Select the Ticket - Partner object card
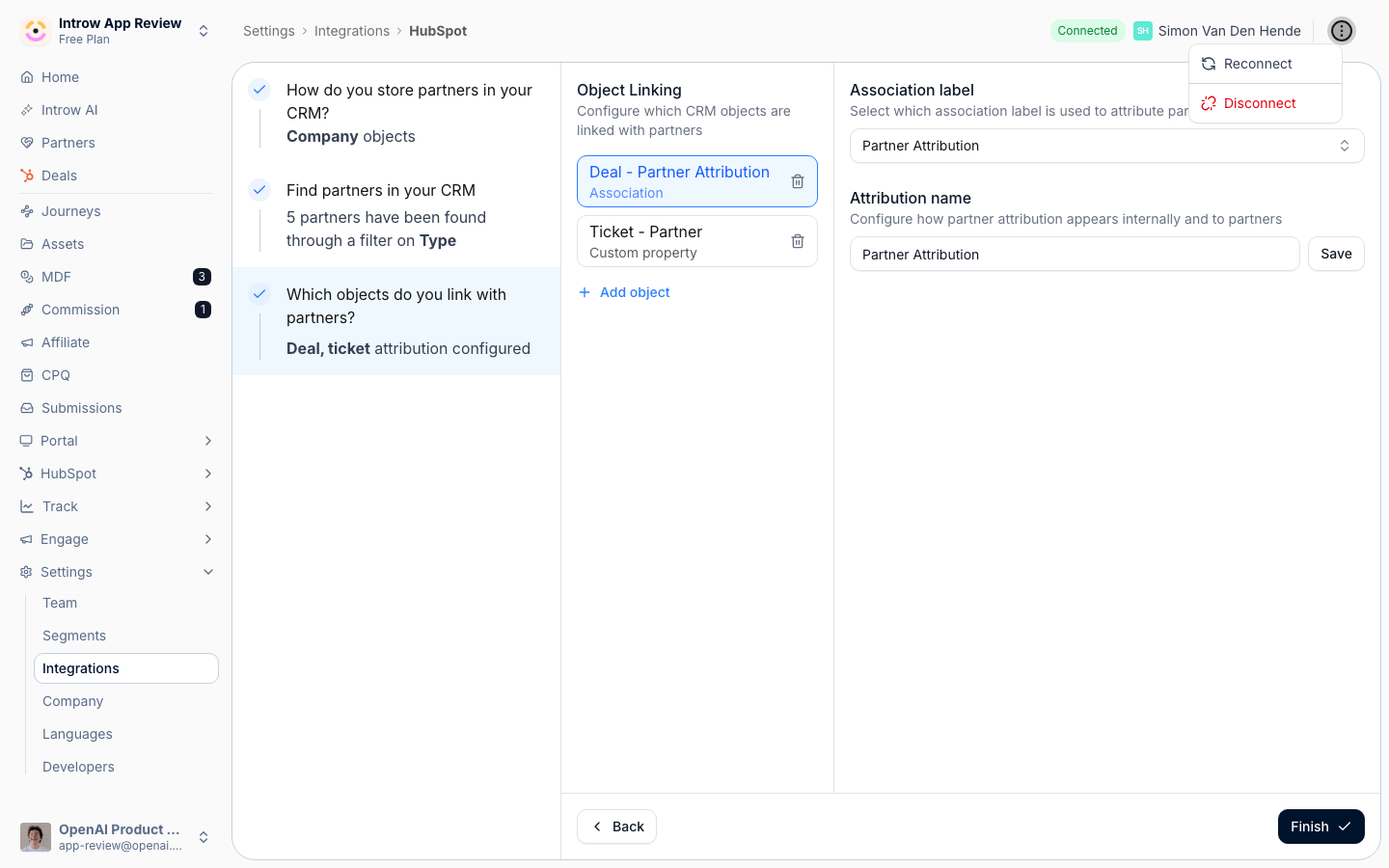 pos(697,241)
